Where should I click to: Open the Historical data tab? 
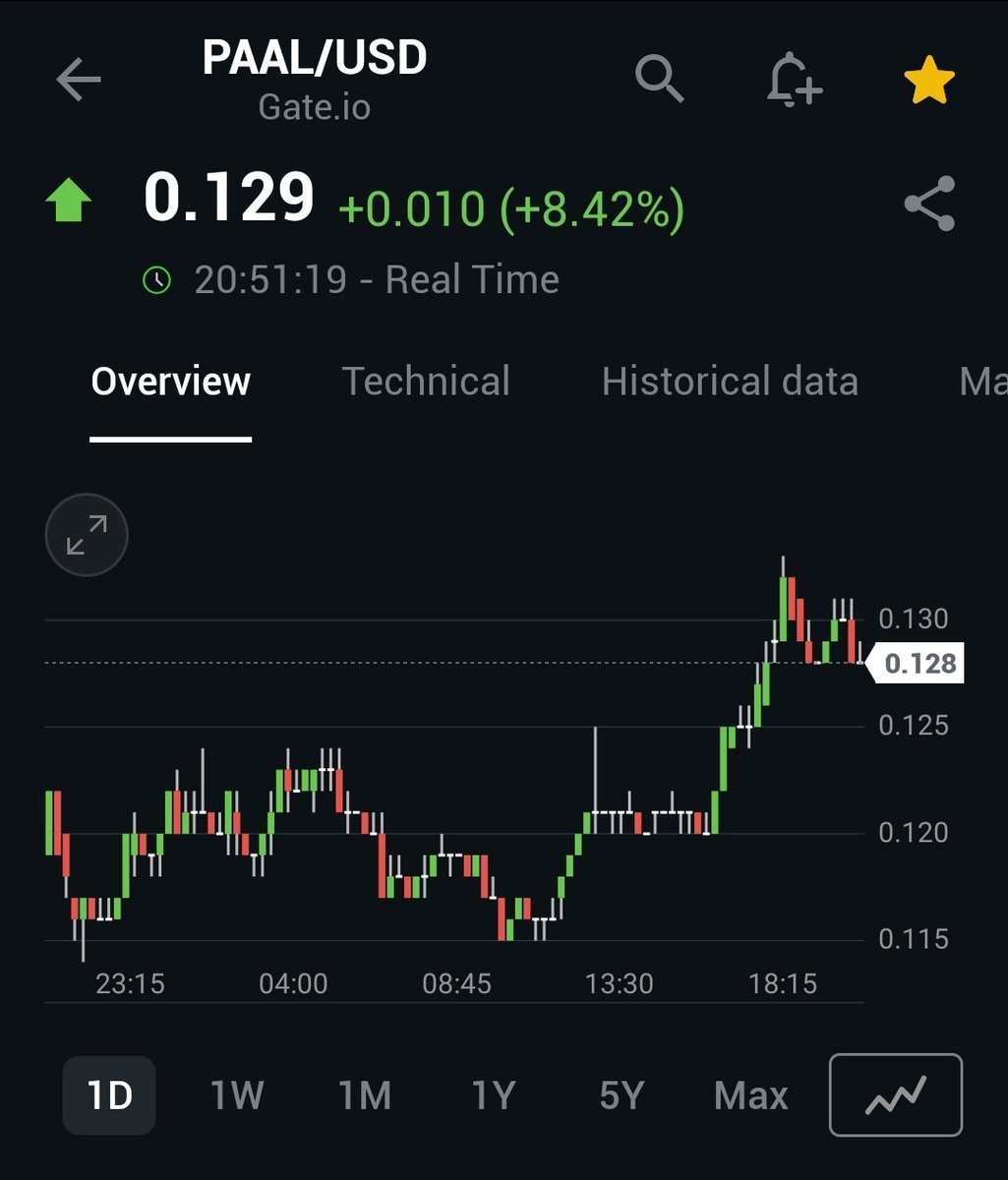(730, 382)
